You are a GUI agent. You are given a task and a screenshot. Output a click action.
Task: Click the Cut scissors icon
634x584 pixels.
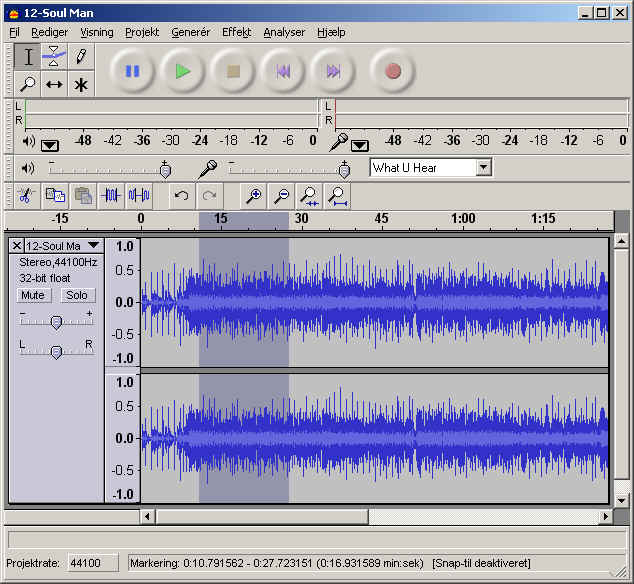[26, 195]
